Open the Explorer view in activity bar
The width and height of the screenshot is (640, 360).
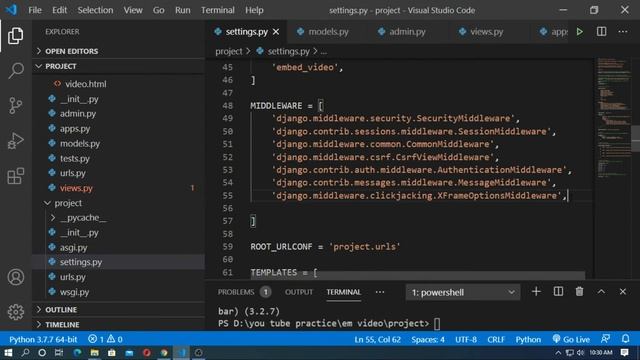point(16,36)
